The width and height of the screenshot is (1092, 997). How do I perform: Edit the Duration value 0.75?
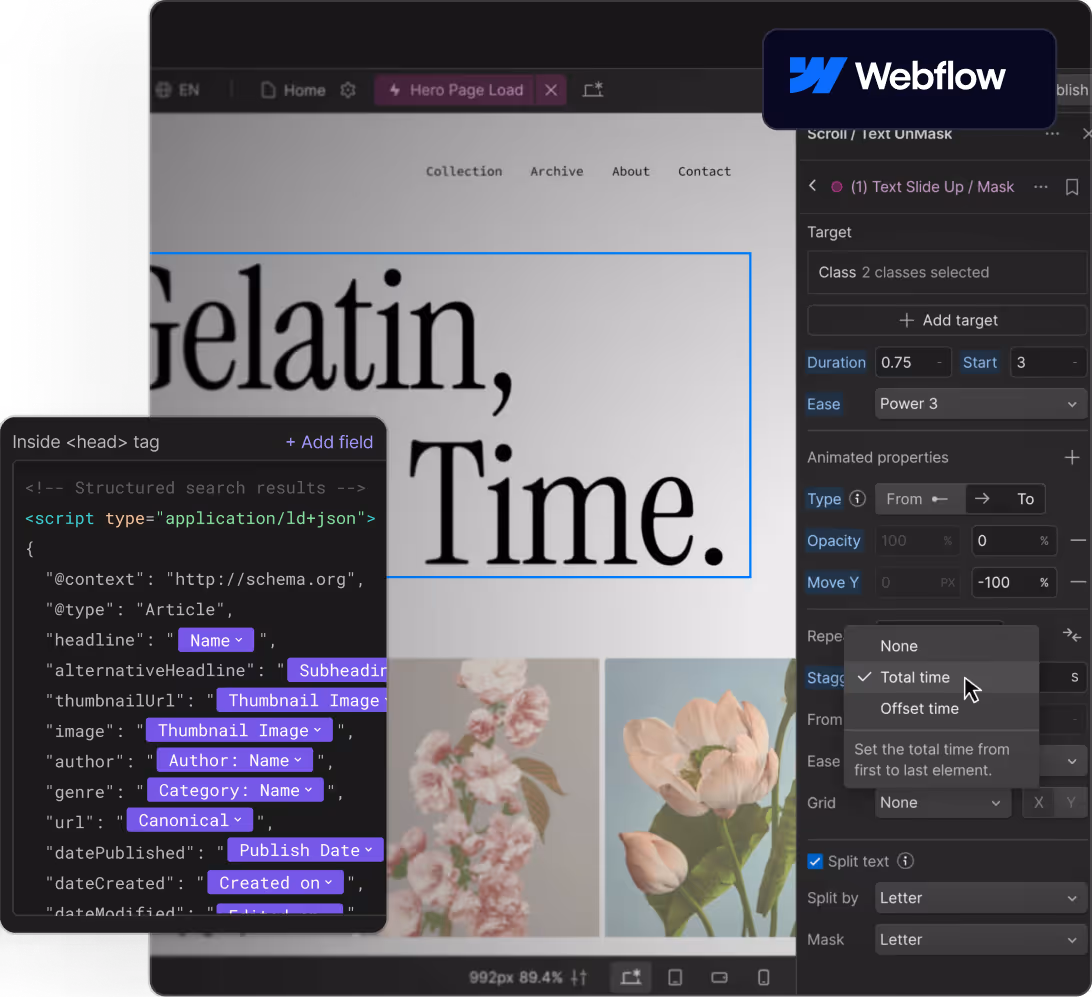[913, 362]
